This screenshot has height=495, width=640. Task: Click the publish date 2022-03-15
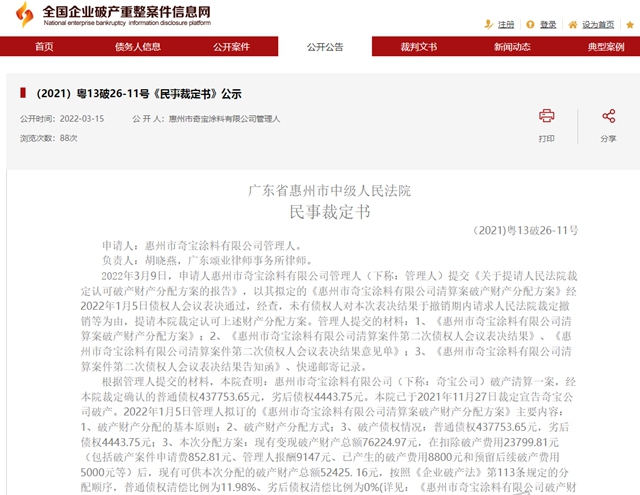click(82, 119)
